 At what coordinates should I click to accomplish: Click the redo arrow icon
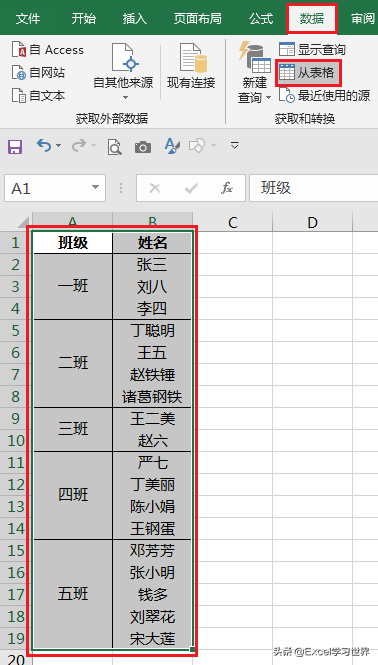click(x=78, y=145)
